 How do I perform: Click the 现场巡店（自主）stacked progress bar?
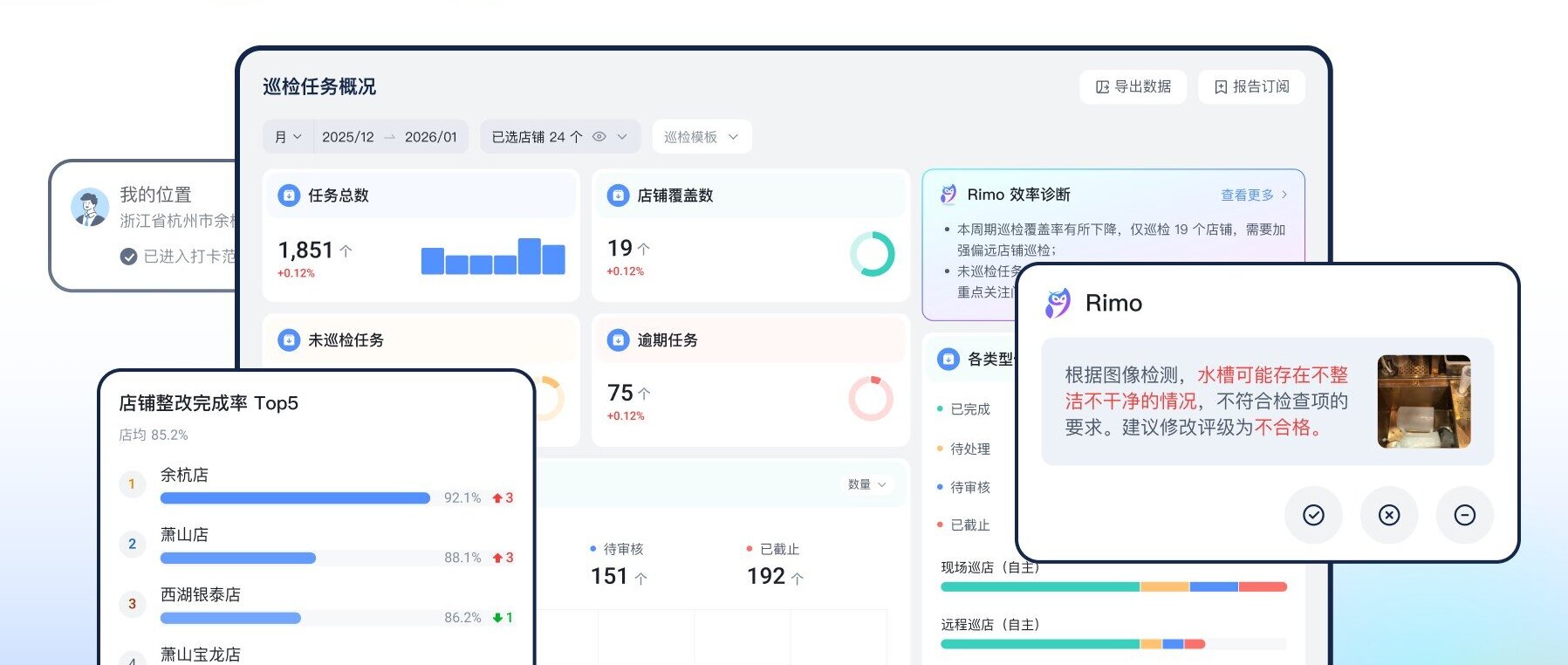click(1113, 587)
